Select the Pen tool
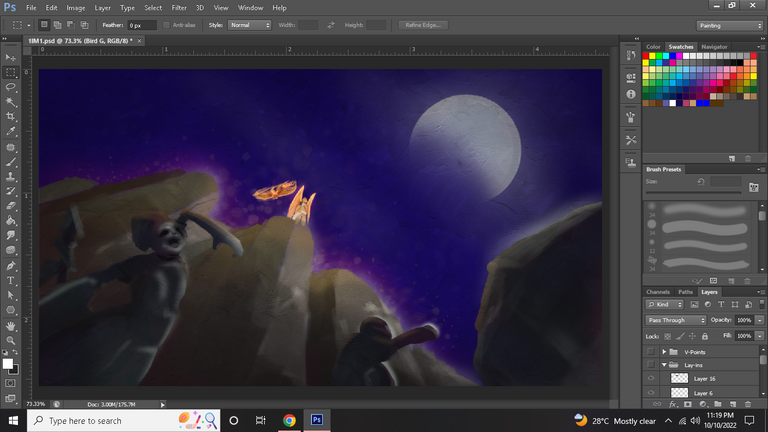This screenshot has height=432, width=768. pos(10,266)
